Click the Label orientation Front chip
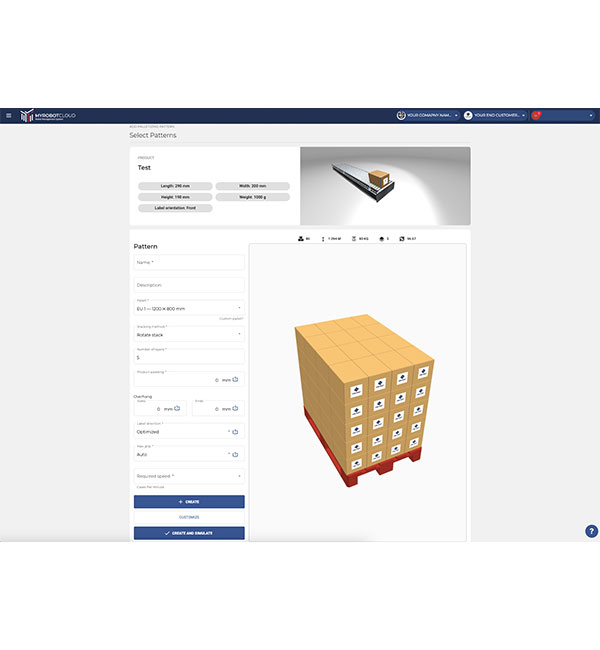This screenshot has width=600, height=650. coord(175,208)
